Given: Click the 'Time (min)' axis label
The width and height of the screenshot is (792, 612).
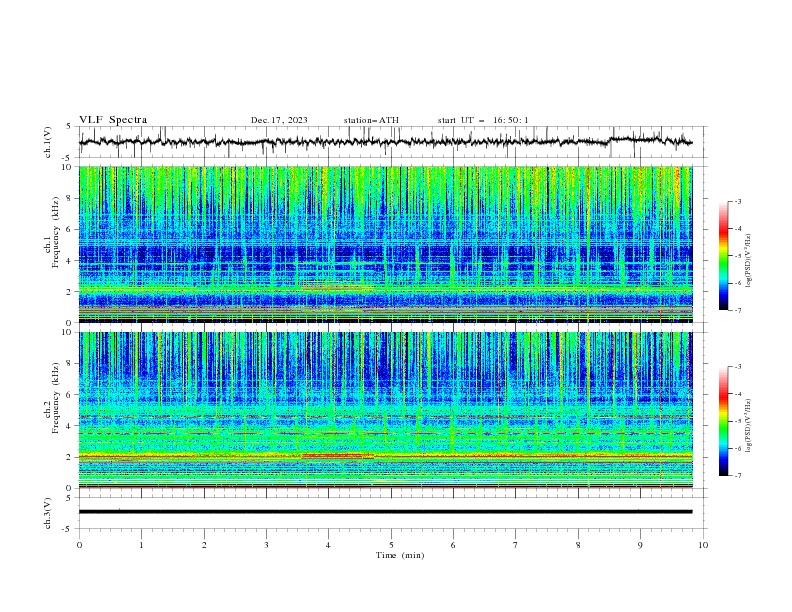Looking at the screenshot, I should click(x=400, y=555).
